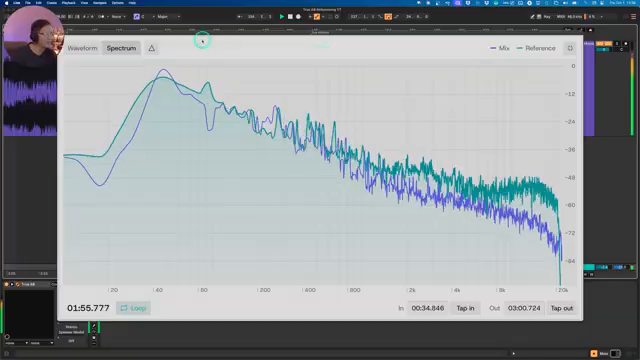This screenshot has height=360, width=640.
Task: Click the 01:55.777 playback time display
Action: pyautogui.click(x=88, y=308)
